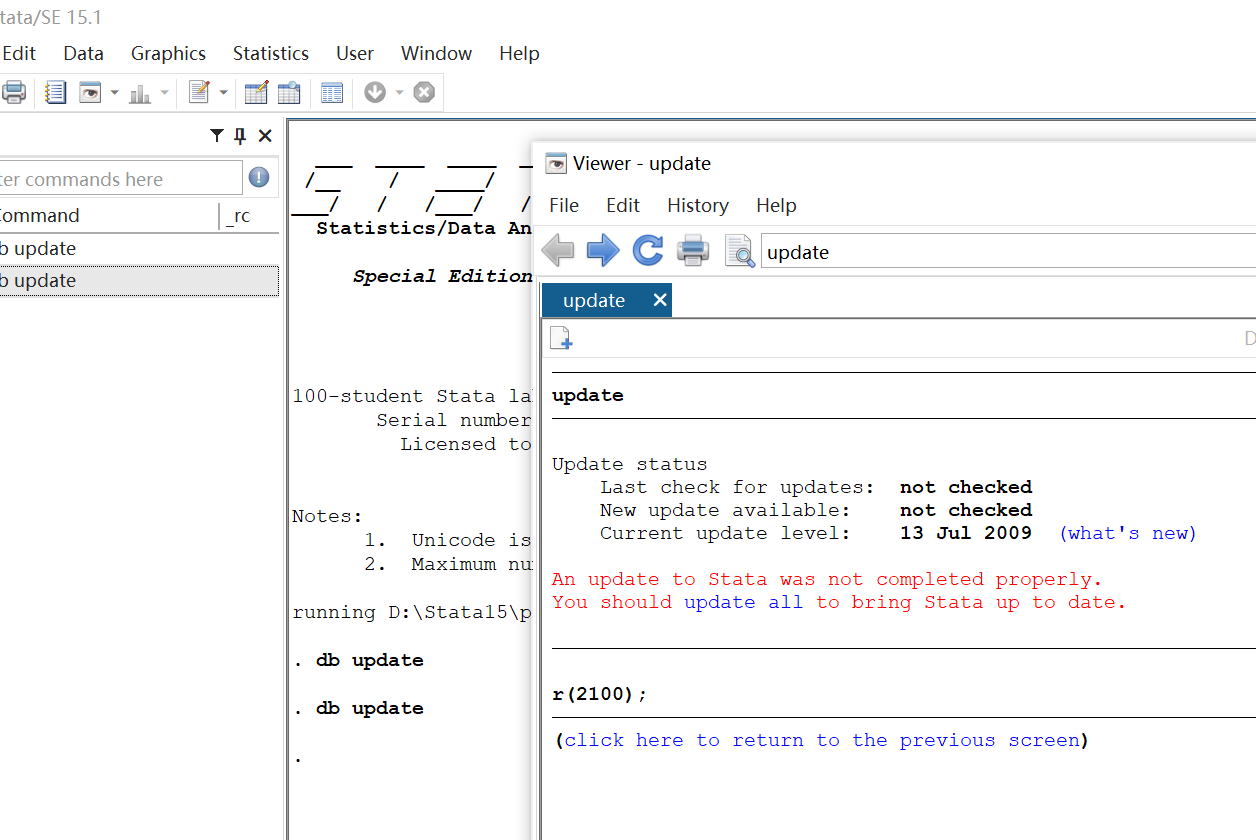
Task: Open the Viewer's History menu
Action: [697, 205]
